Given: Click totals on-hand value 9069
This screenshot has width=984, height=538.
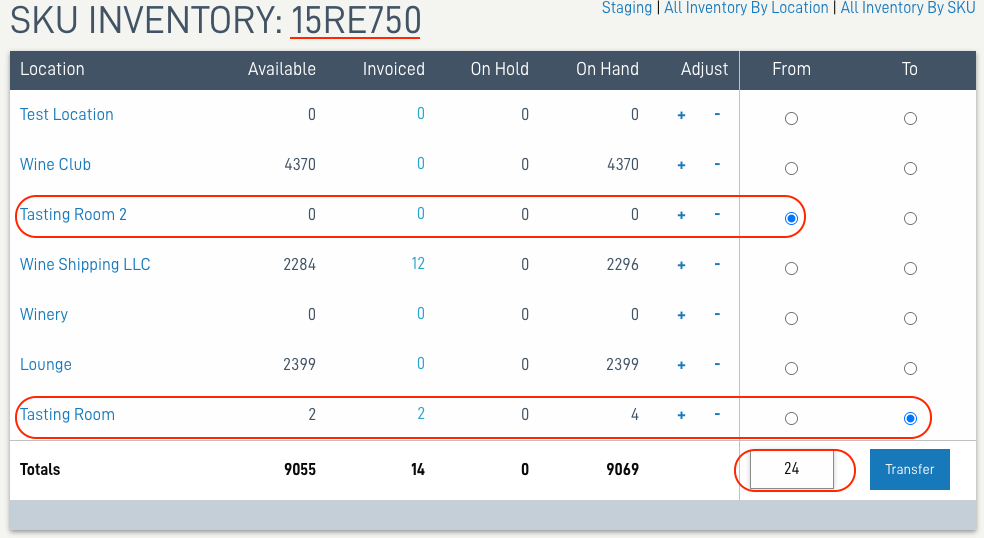Looking at the screenshot, I should click(x=623, y=470).
